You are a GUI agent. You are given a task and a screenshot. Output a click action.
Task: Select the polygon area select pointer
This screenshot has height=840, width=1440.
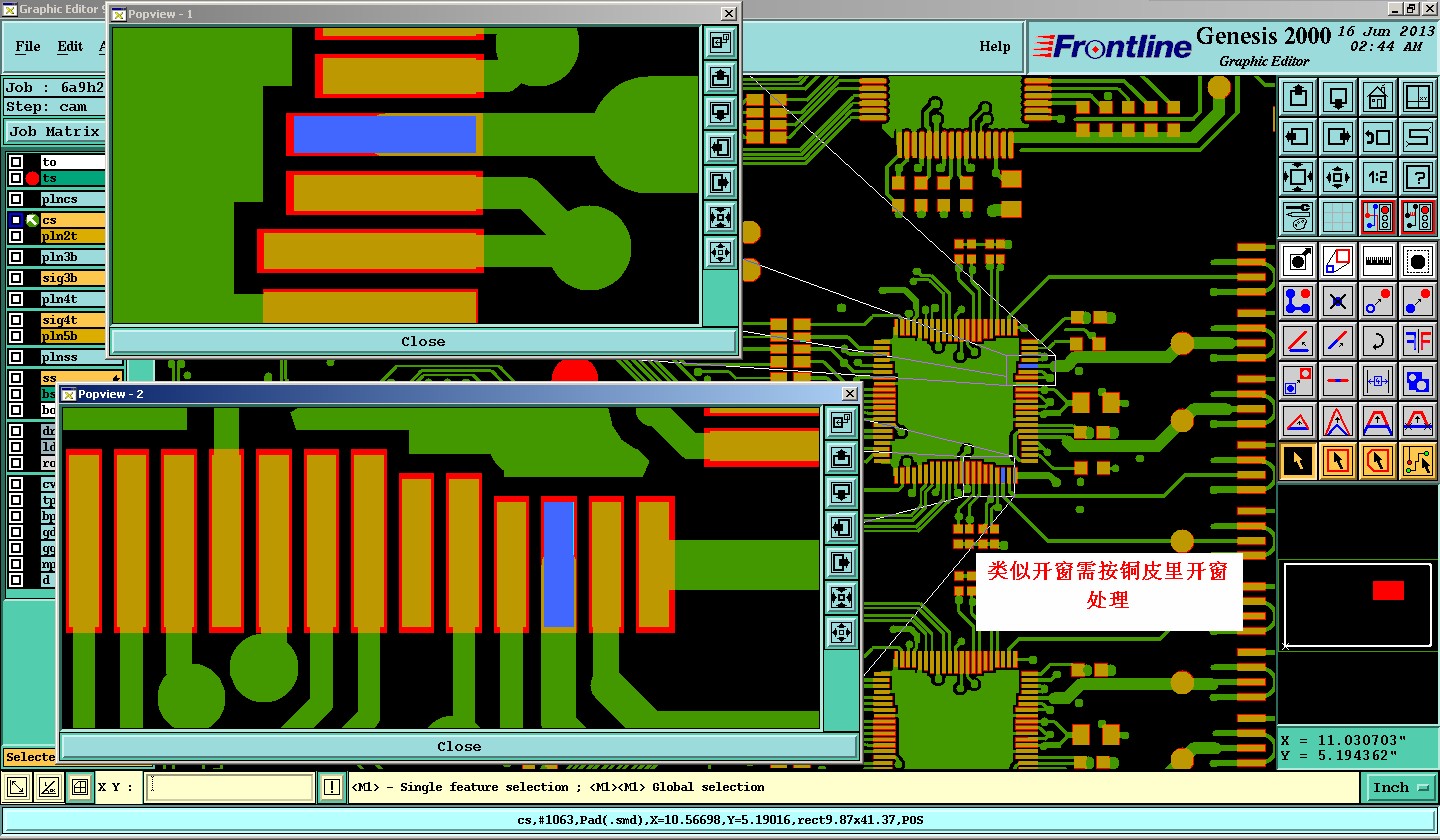(1377, 461)
